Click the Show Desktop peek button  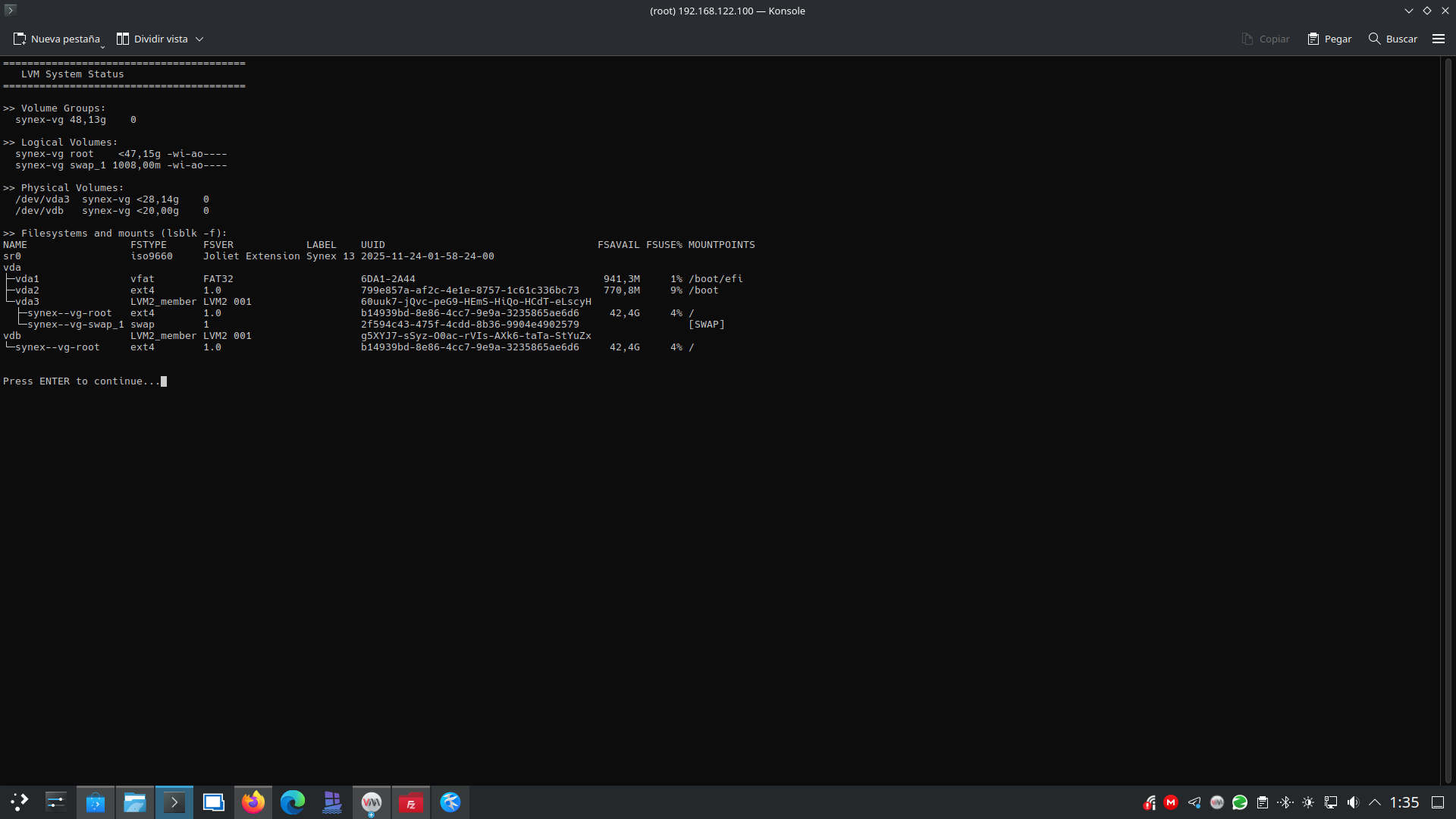point(1438,802)
